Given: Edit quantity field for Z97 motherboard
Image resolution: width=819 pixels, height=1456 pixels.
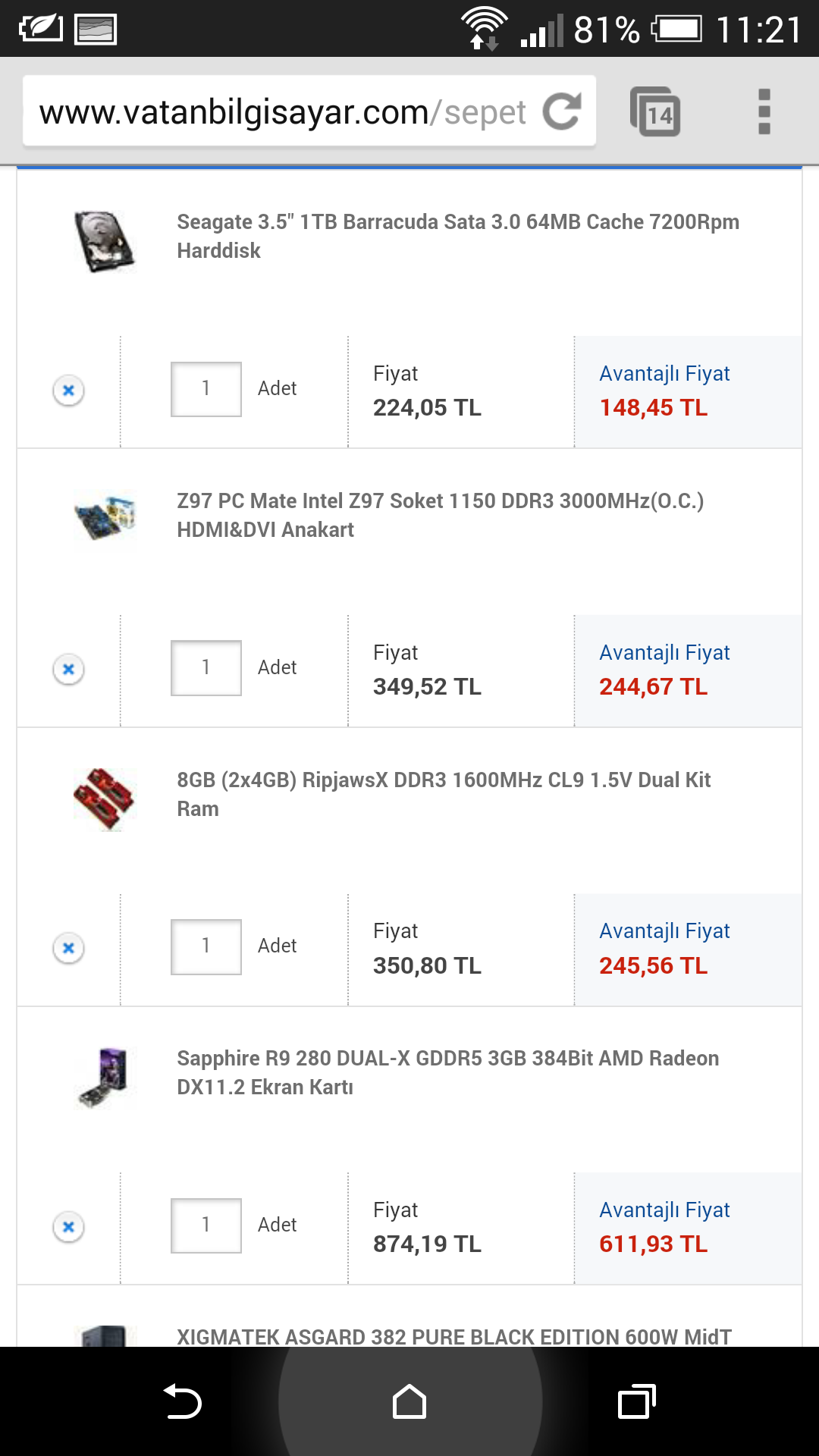Looking at the screenshot, I should (x=206, y=668).
